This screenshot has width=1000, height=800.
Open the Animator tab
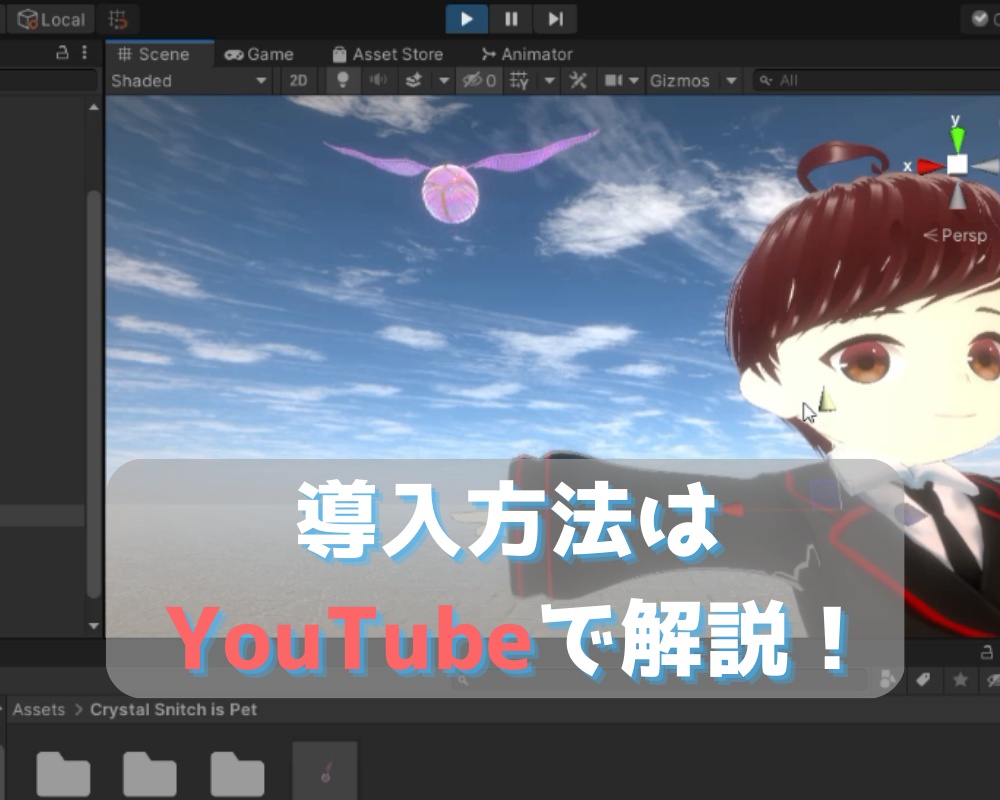click(527, 54)
